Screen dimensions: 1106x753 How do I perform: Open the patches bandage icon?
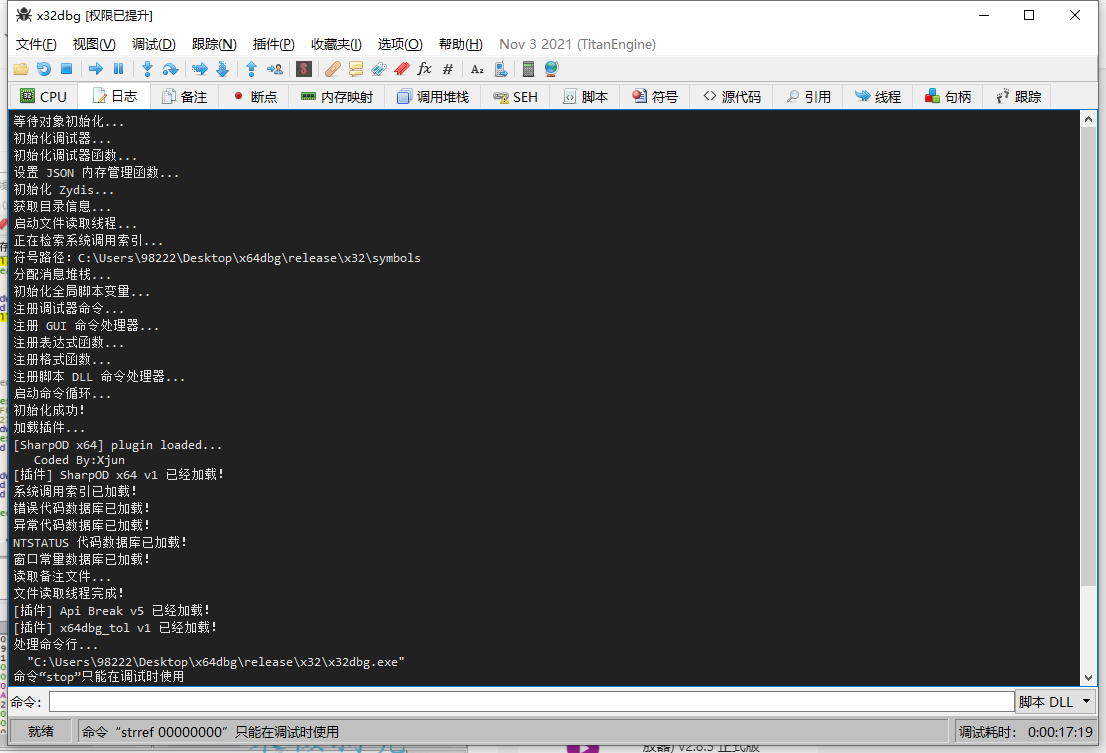tap(333, 69)
